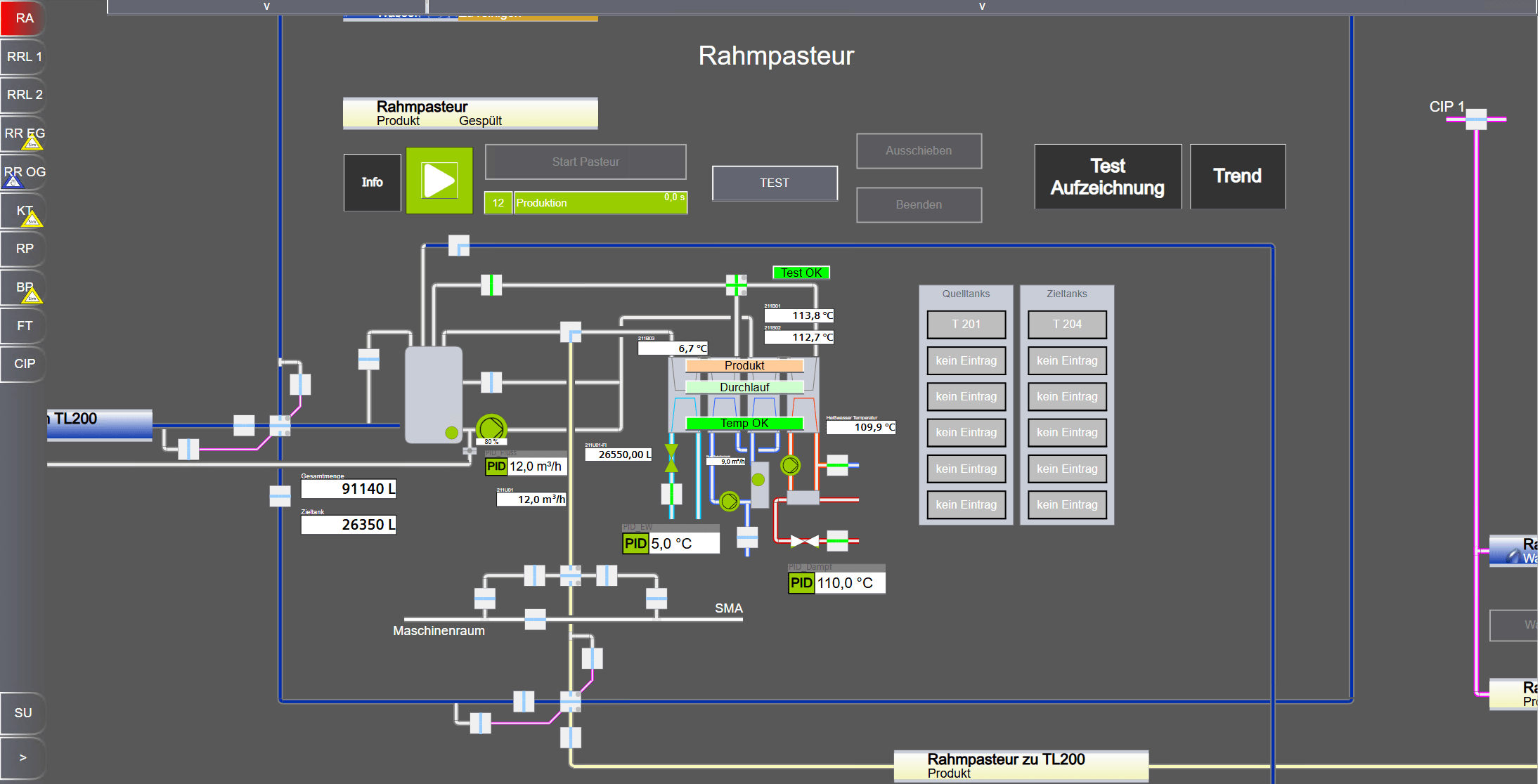Click the Beenden button

click(919, 204)
